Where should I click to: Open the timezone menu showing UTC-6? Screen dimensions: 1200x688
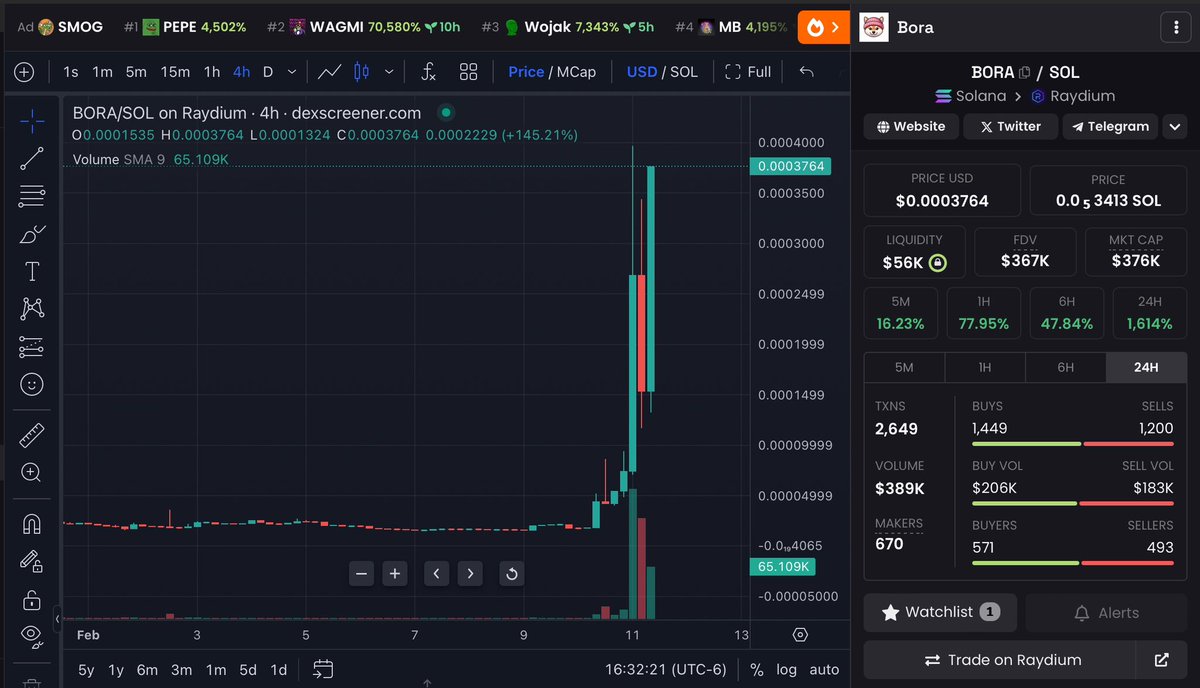coord(665,670)
